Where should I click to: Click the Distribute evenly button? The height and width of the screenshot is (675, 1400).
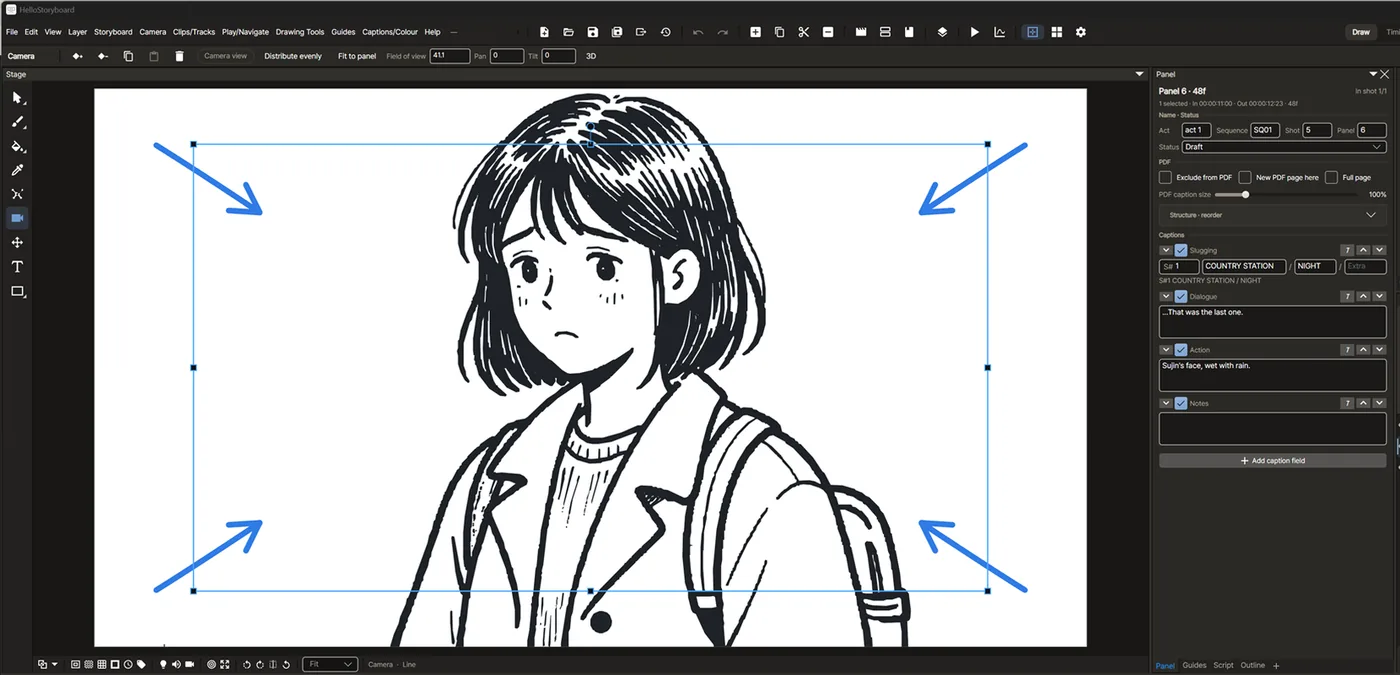click(293, 56)
